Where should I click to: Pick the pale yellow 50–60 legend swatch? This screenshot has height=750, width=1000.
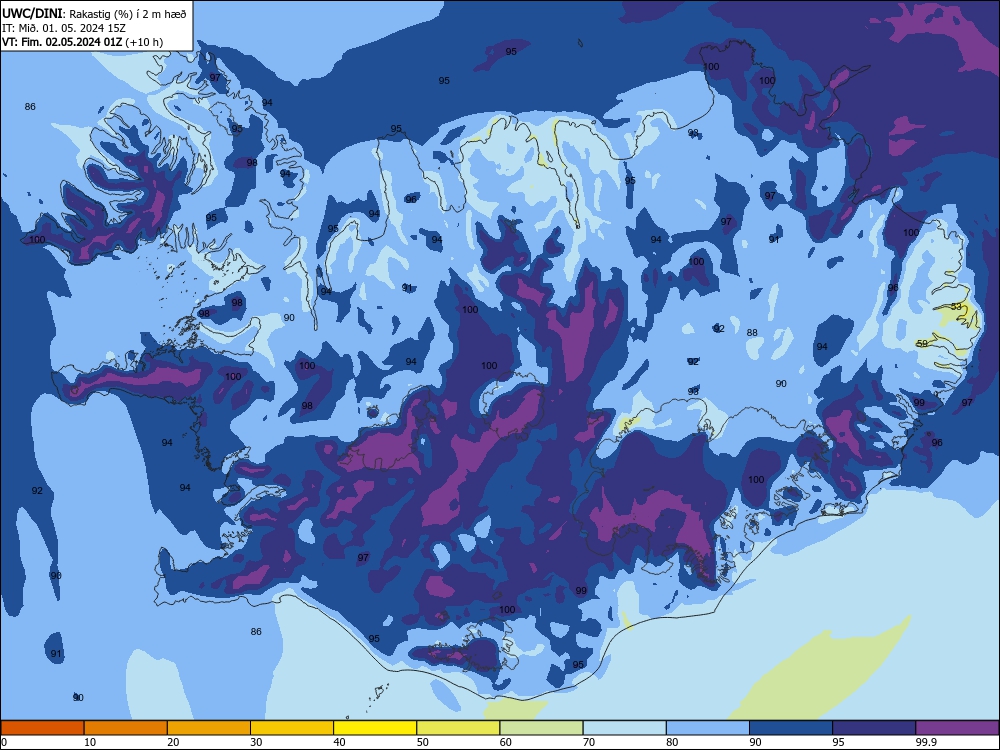pos(458,728)
